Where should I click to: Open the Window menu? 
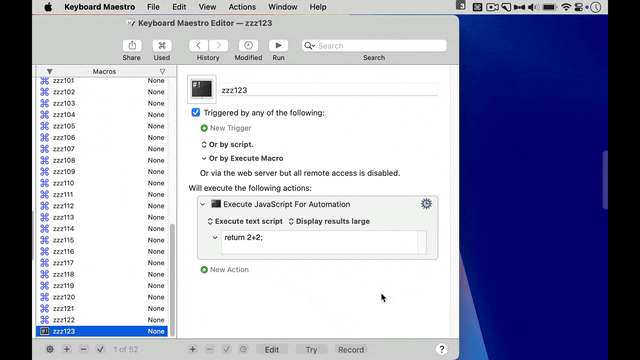(x=282, y=7)
